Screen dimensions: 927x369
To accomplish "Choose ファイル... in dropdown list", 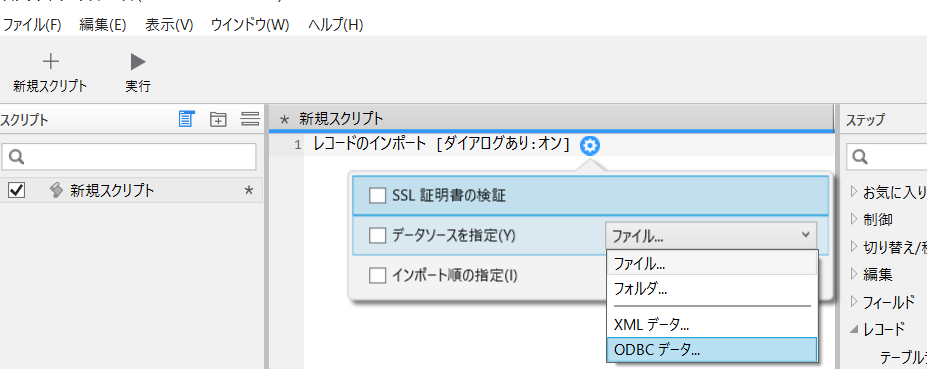I will [712, 263].
